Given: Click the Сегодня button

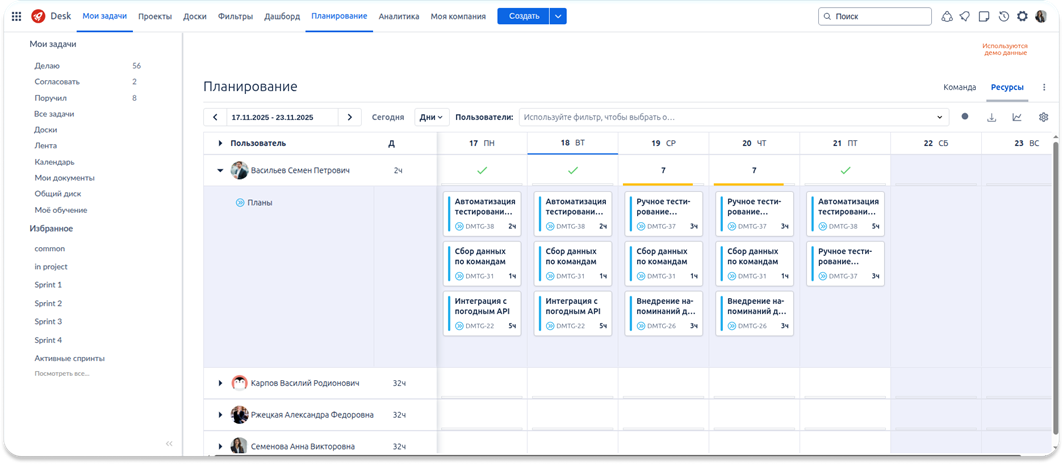Looking at the screenshot, I should click(388, 117).
